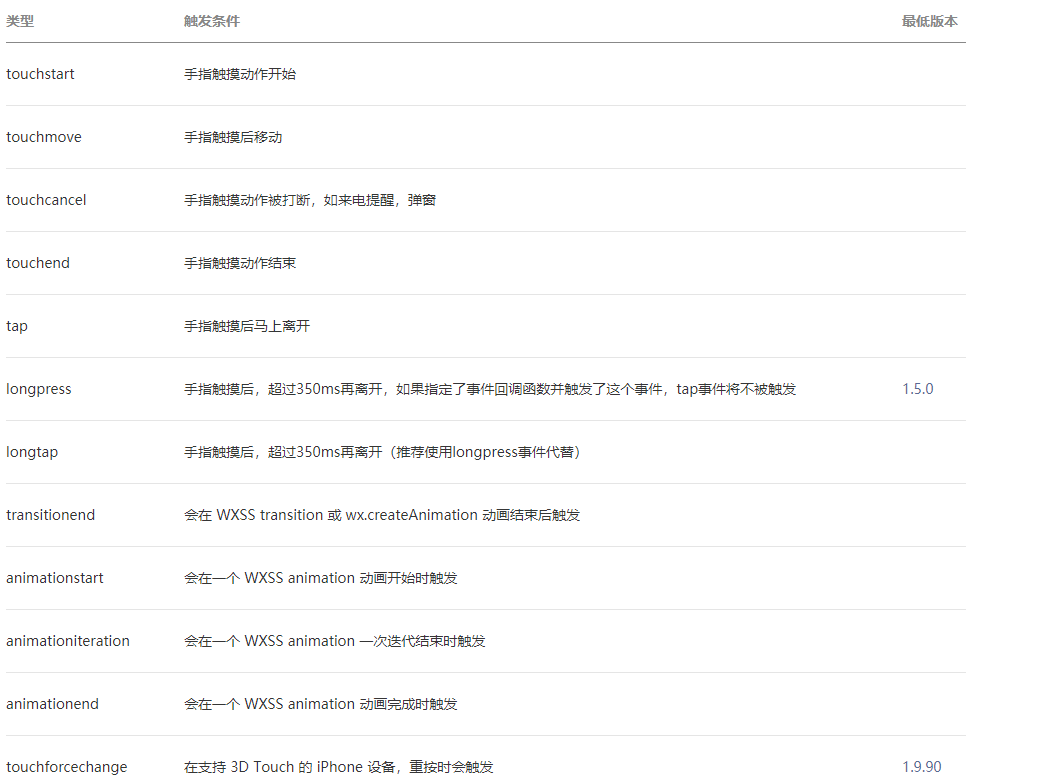Click the touchcancel description about 来电提醒
The height and width of the screenshot is (784, 1049).
pos(310,200)
